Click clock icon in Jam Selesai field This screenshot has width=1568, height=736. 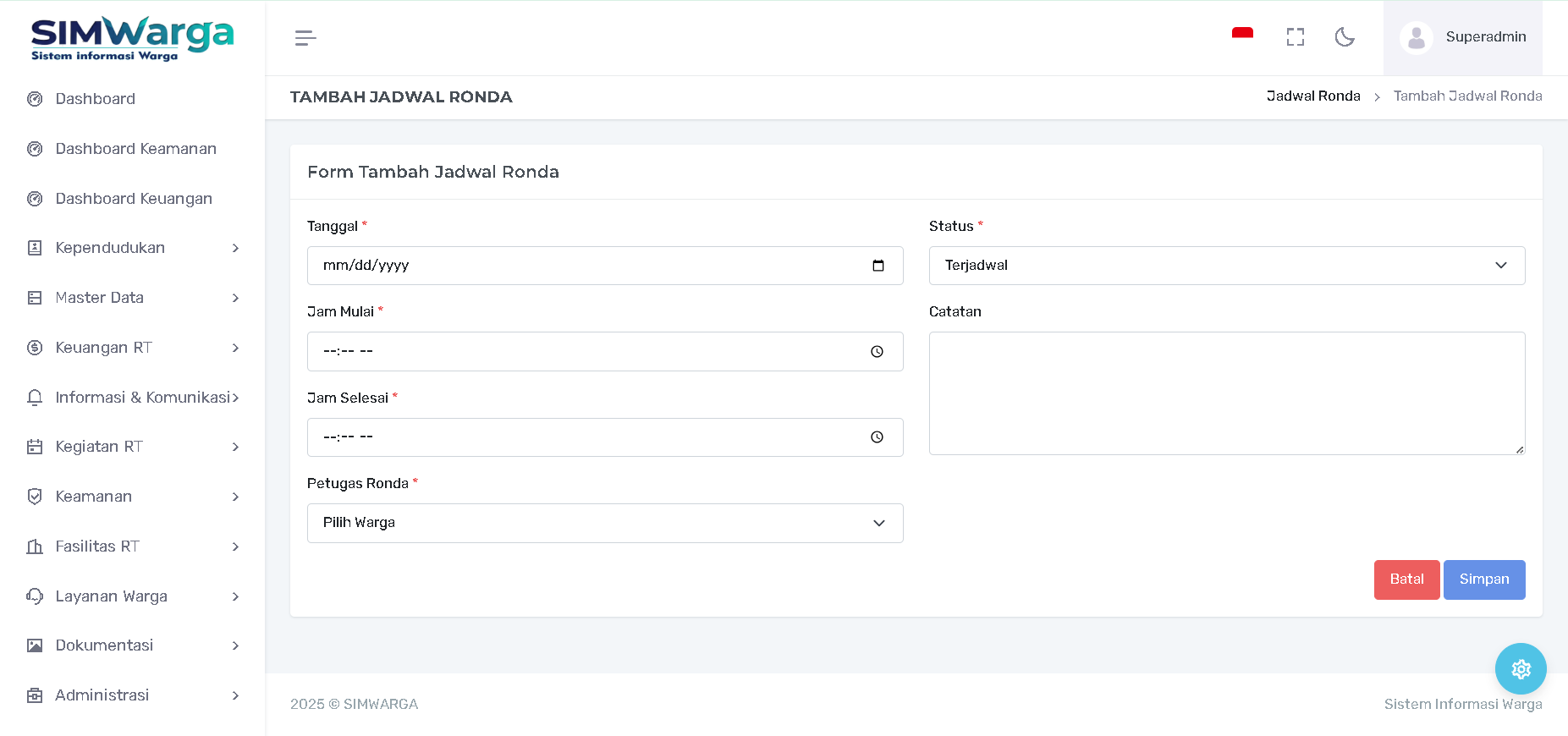[877, 437]
